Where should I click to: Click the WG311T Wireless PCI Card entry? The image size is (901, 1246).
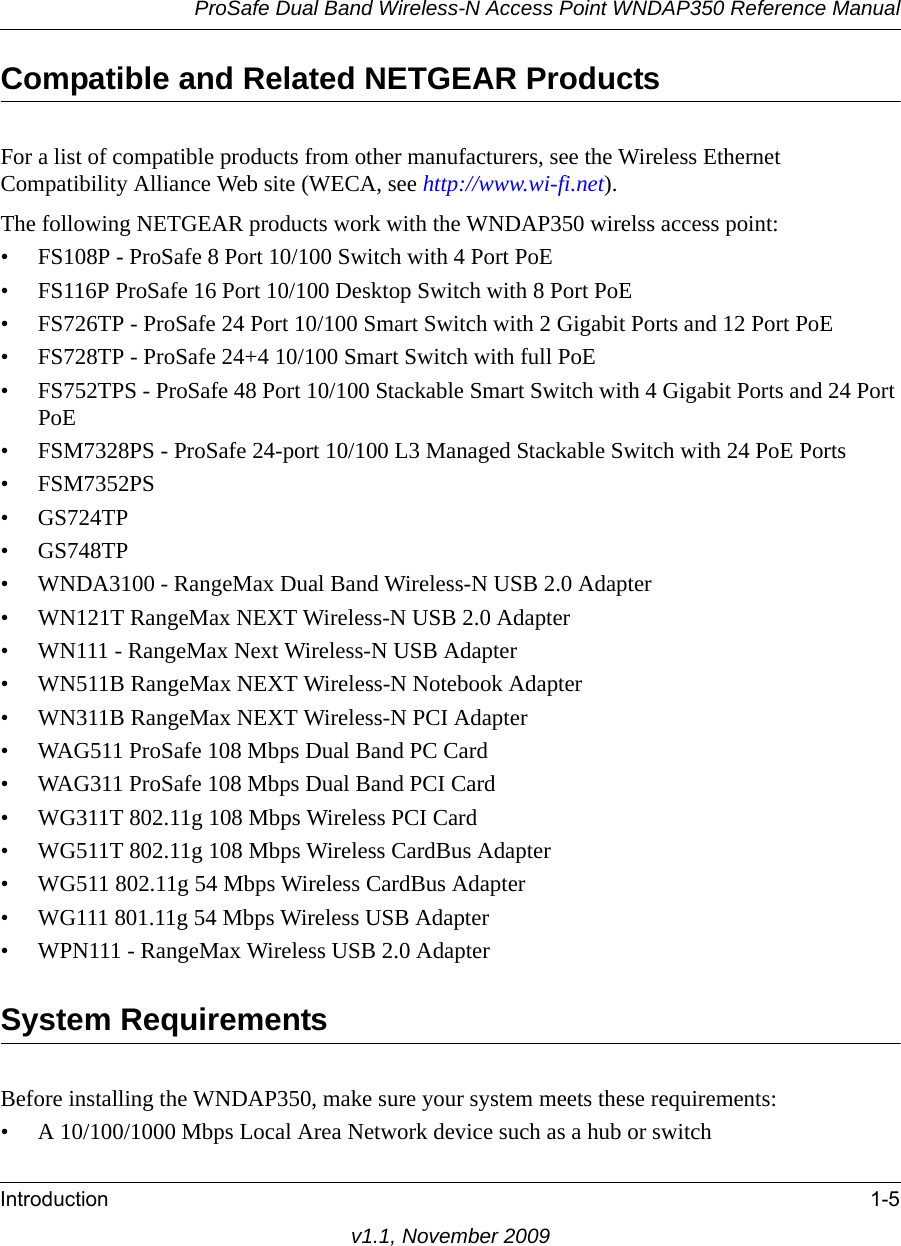258,818
